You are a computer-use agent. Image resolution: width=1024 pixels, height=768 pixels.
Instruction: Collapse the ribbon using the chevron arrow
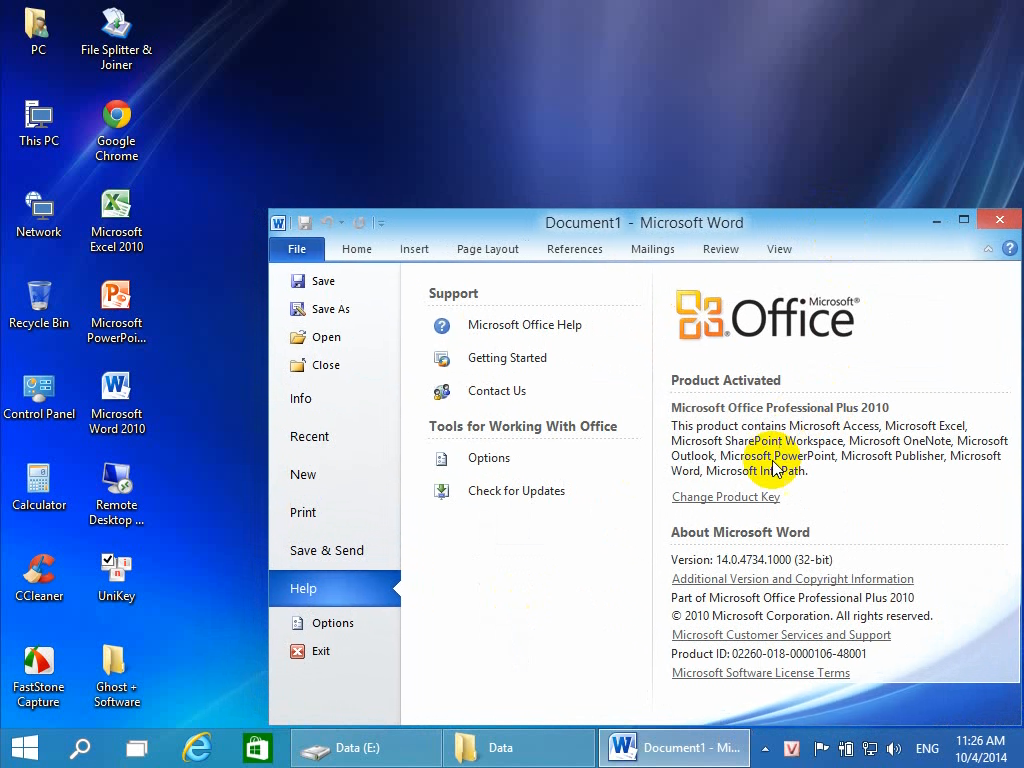(x=988, y=249)
